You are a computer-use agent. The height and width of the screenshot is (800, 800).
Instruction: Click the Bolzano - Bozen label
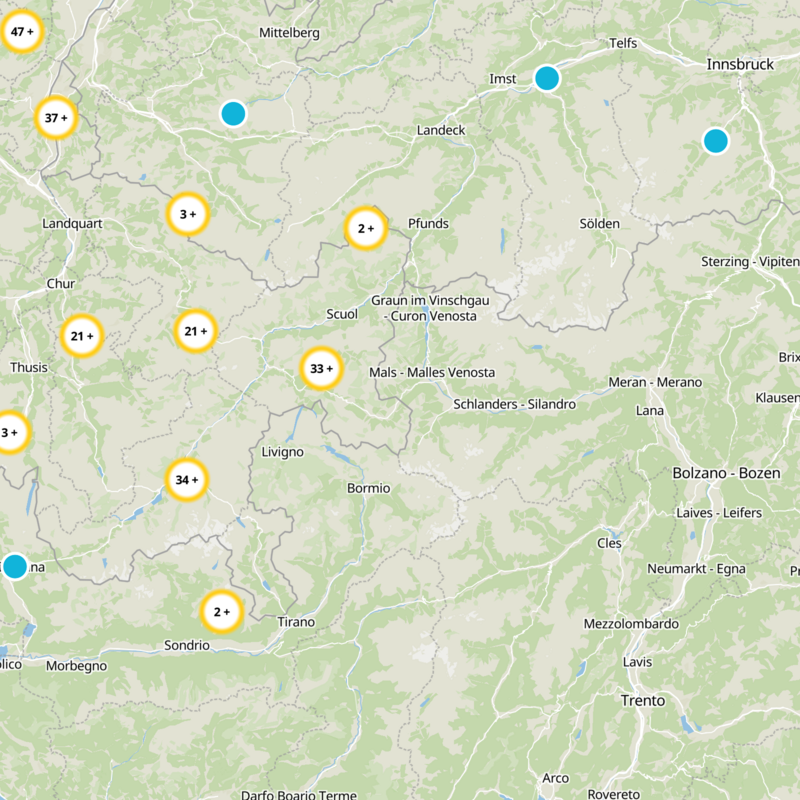(x=727, y=471)
